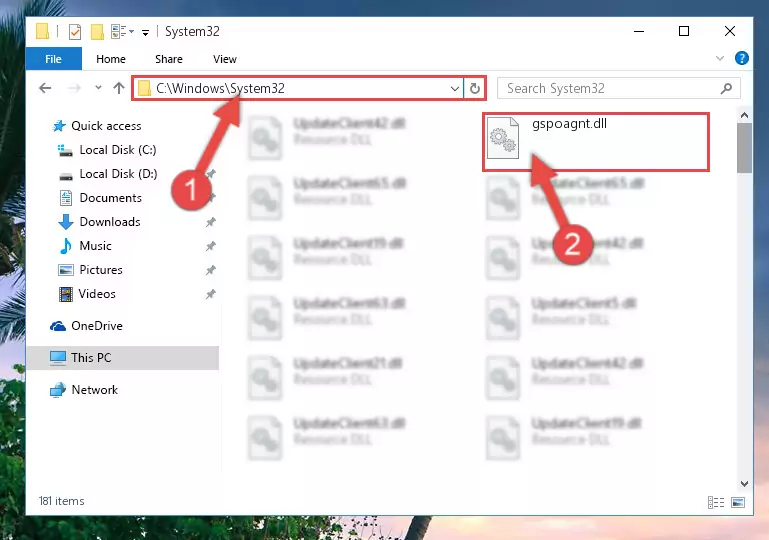
Task: Click the pin icon beside Videos
Action: 210,294
